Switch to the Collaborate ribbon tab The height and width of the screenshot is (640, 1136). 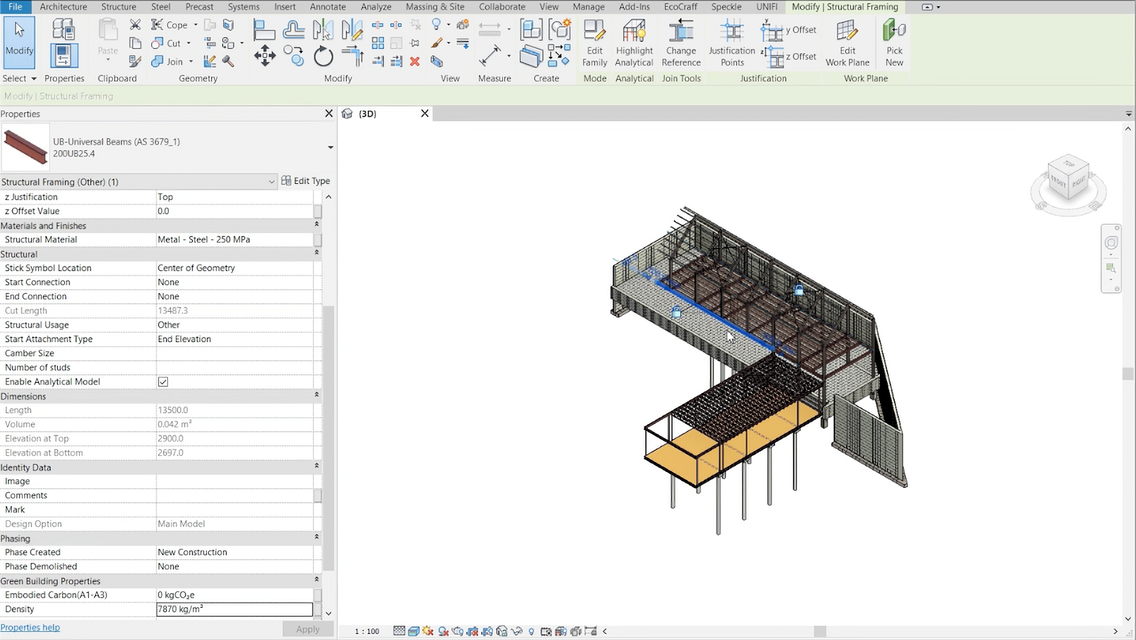click(502, 7)
